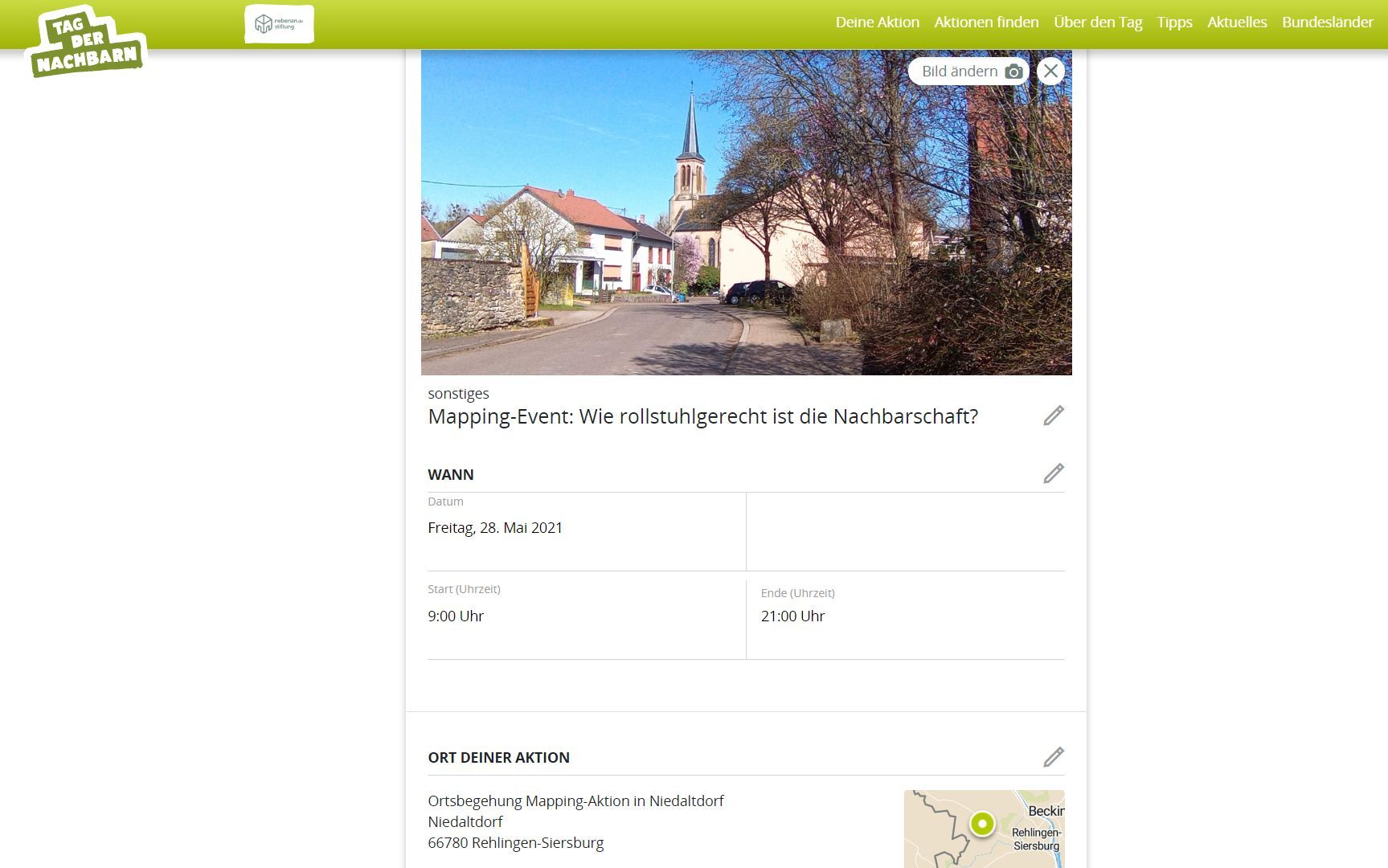Go to Aktionen finden
Image resolution: width=1388 pixels, height=868 pixels.
(986, 23)
